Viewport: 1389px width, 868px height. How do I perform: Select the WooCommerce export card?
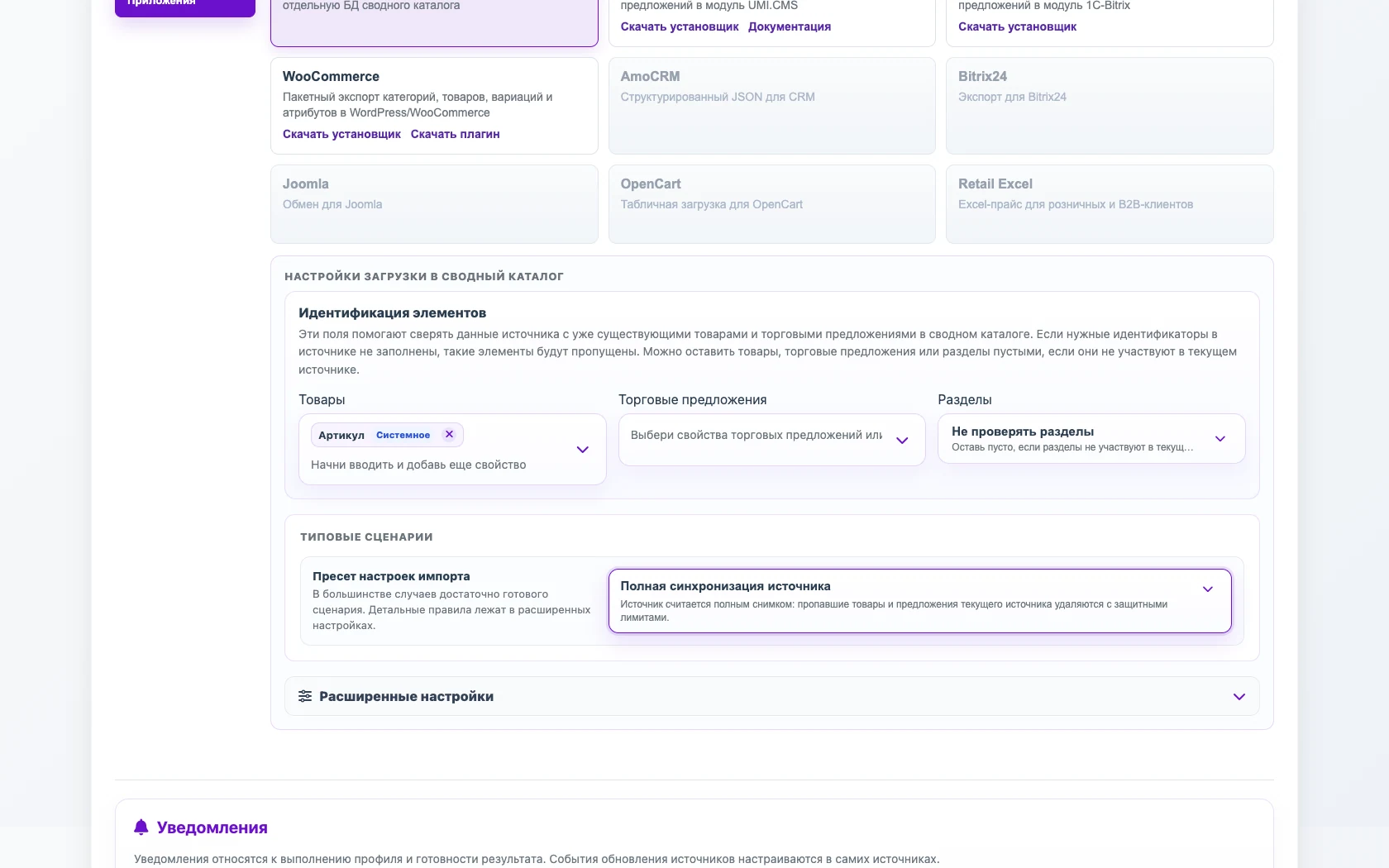[434, 106]
